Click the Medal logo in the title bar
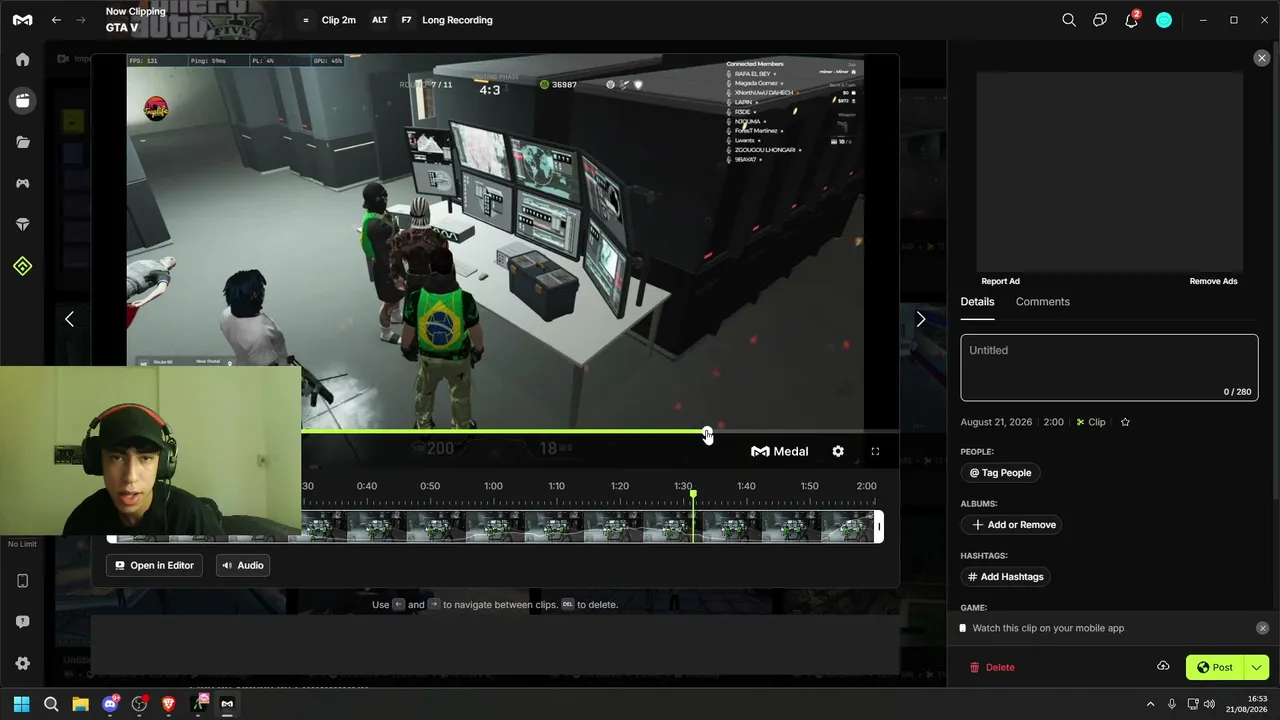 pyautogui.click(x=22, y=20)
